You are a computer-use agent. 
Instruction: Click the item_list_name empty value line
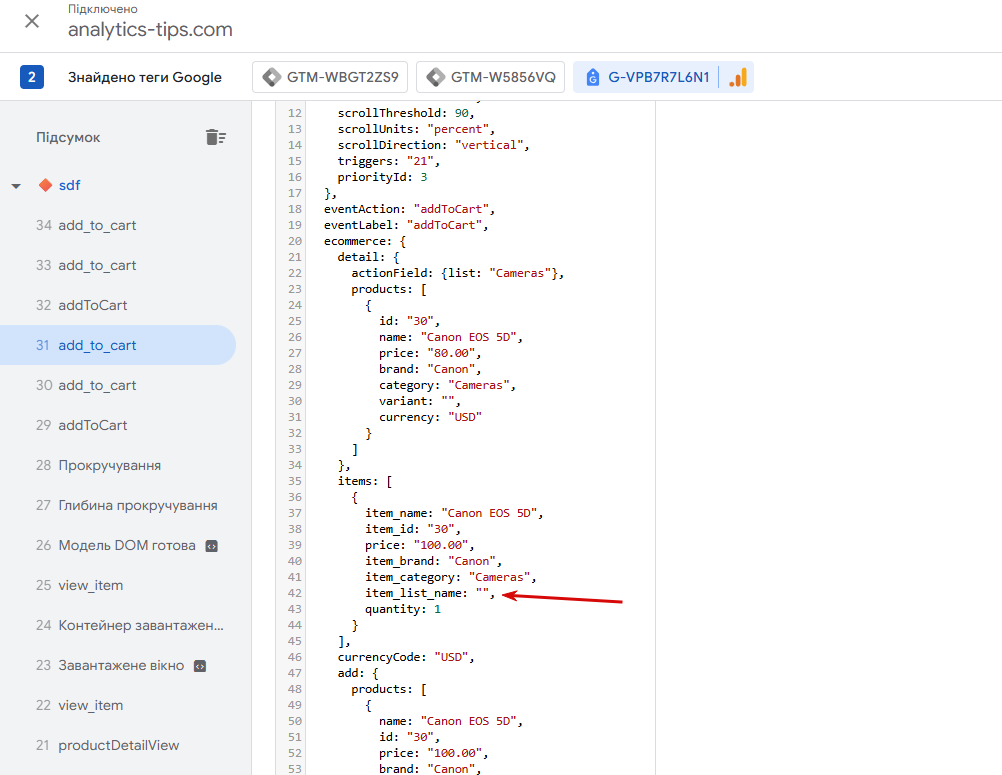tap(430, 593)
